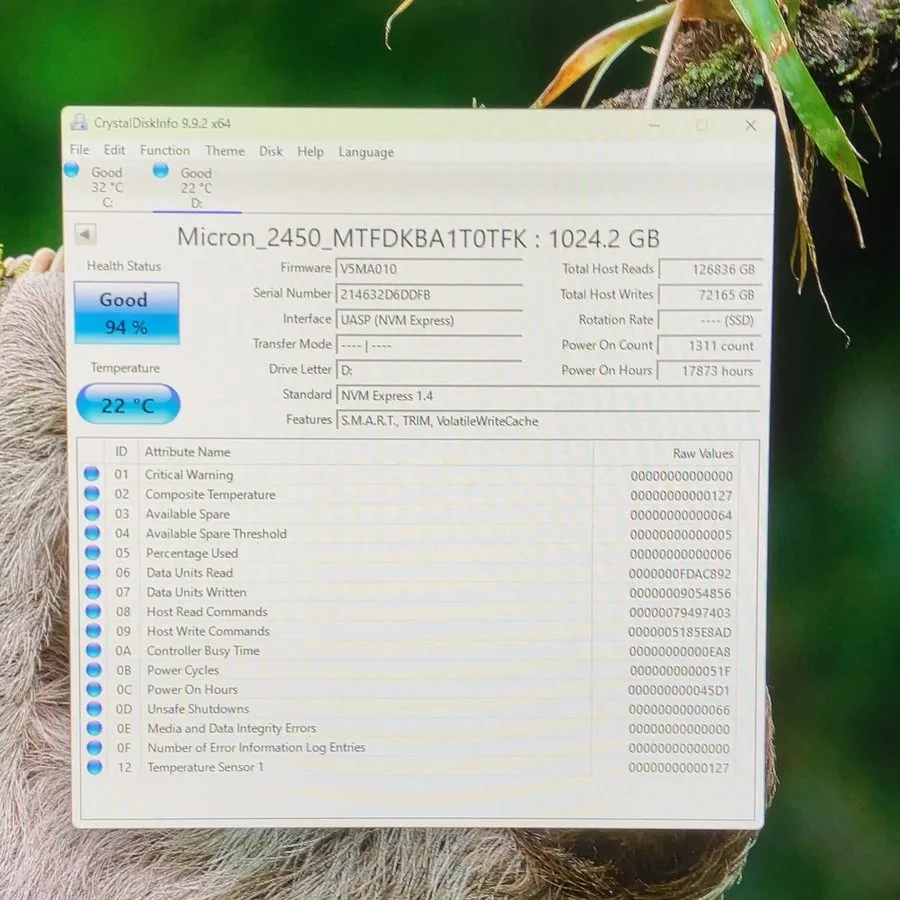
Task: Click the Good 94 % health status button
Action: (x=126, y=313)
